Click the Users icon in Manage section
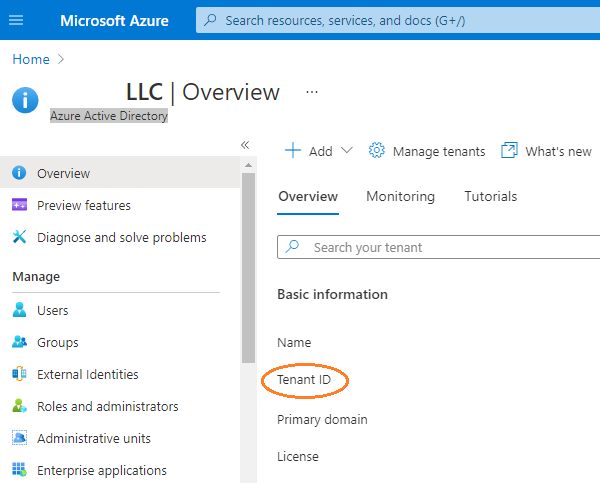 coord(19,310)
